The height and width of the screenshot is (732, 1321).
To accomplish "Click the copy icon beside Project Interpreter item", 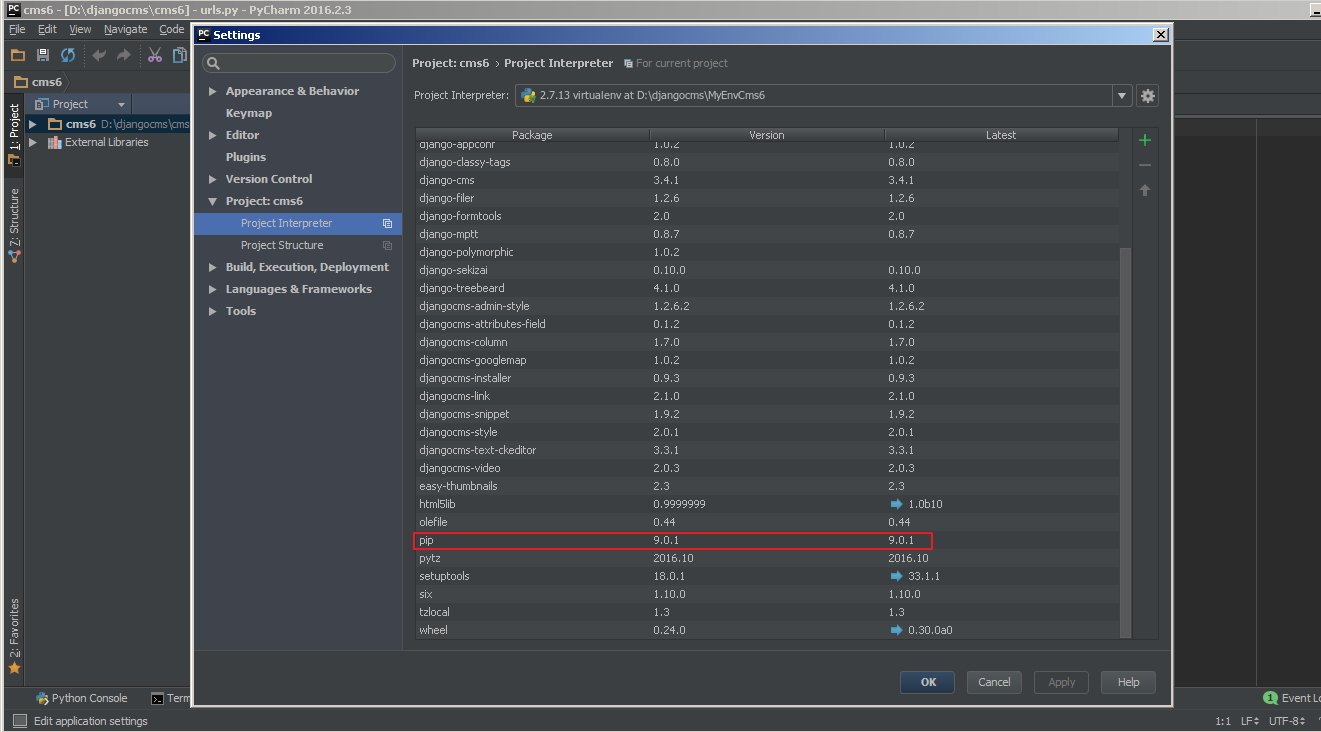I will tap(387, 224).
